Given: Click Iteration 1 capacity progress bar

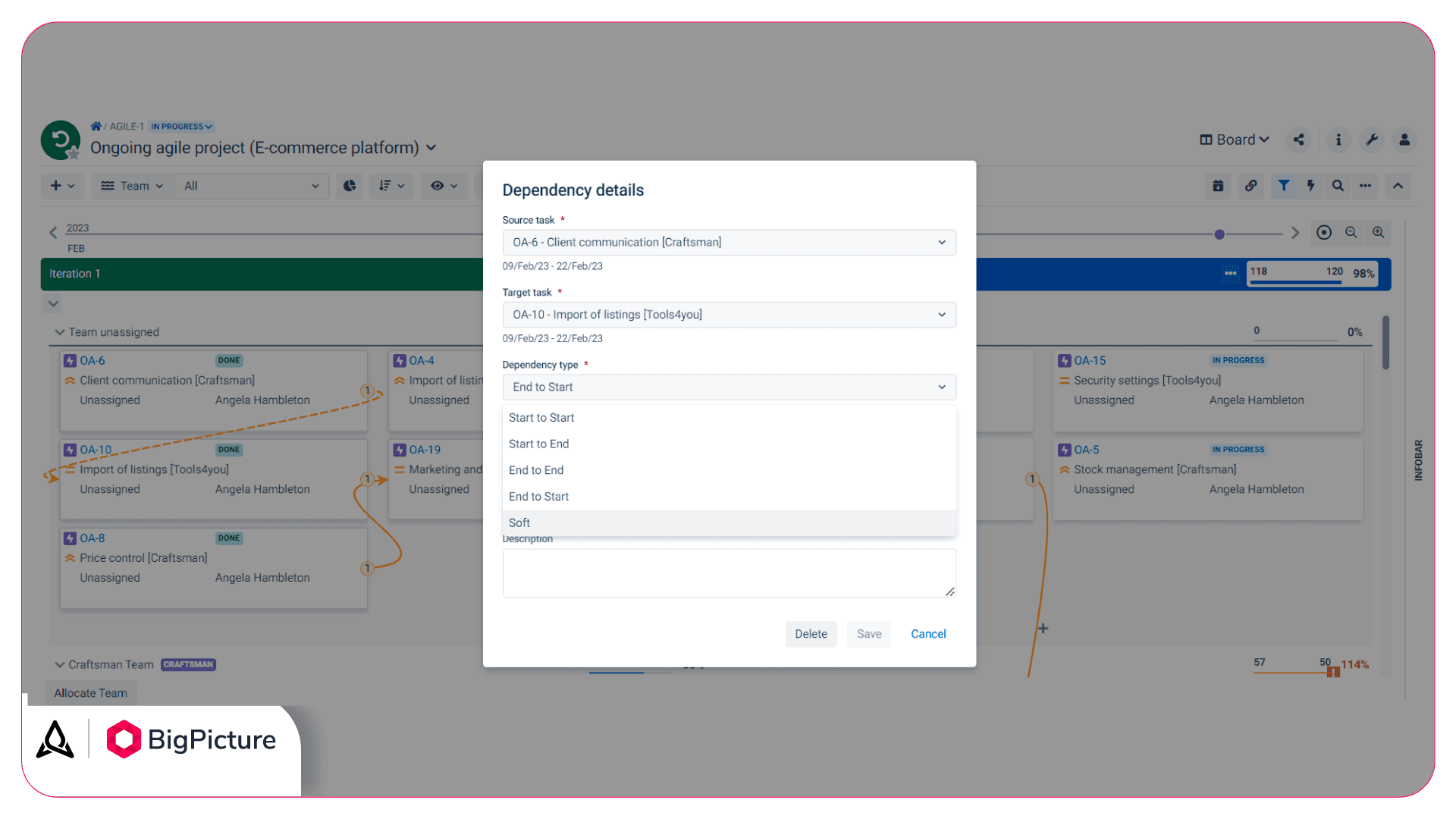Looking at the screenshot, I should 1313,274.
